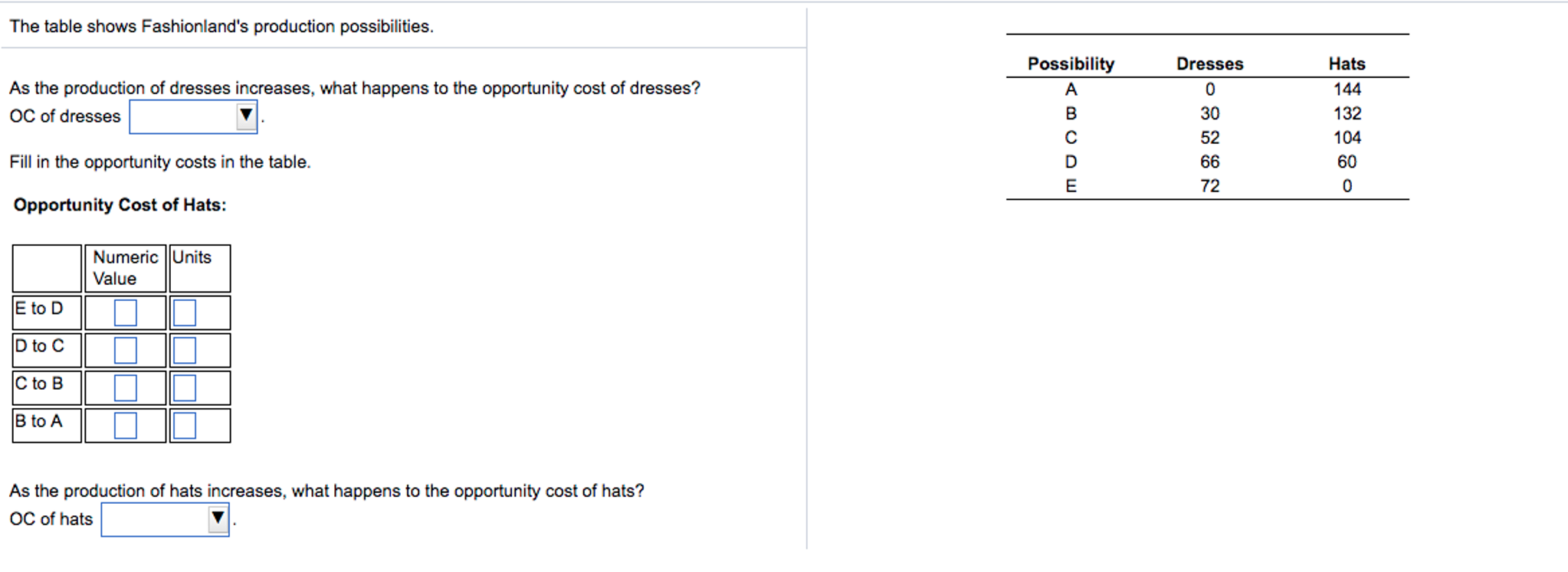Select the Numeric Value box for D to C

tap(124, 350)
